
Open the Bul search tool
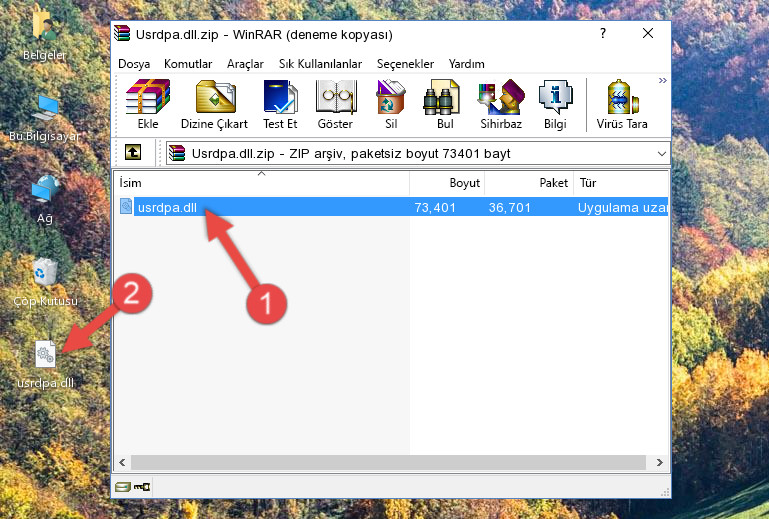pyautogui.click(x=444, y=104)
